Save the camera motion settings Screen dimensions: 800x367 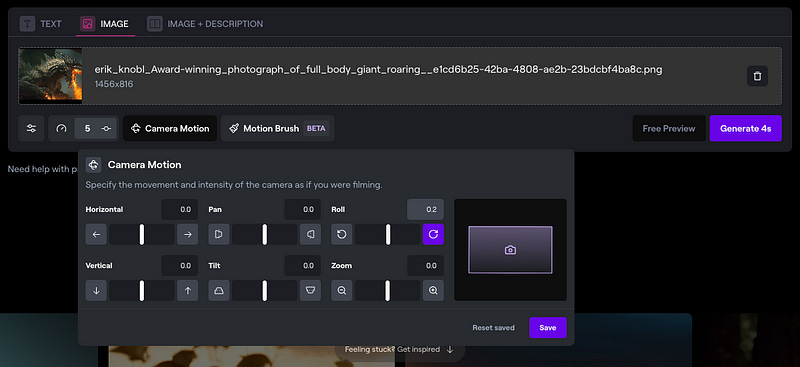coord(547,328)
